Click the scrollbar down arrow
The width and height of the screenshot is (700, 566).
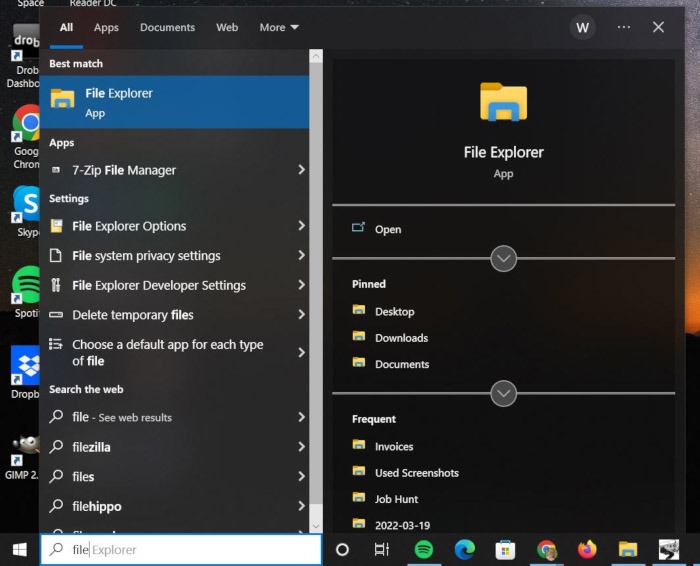coord(316,526)
